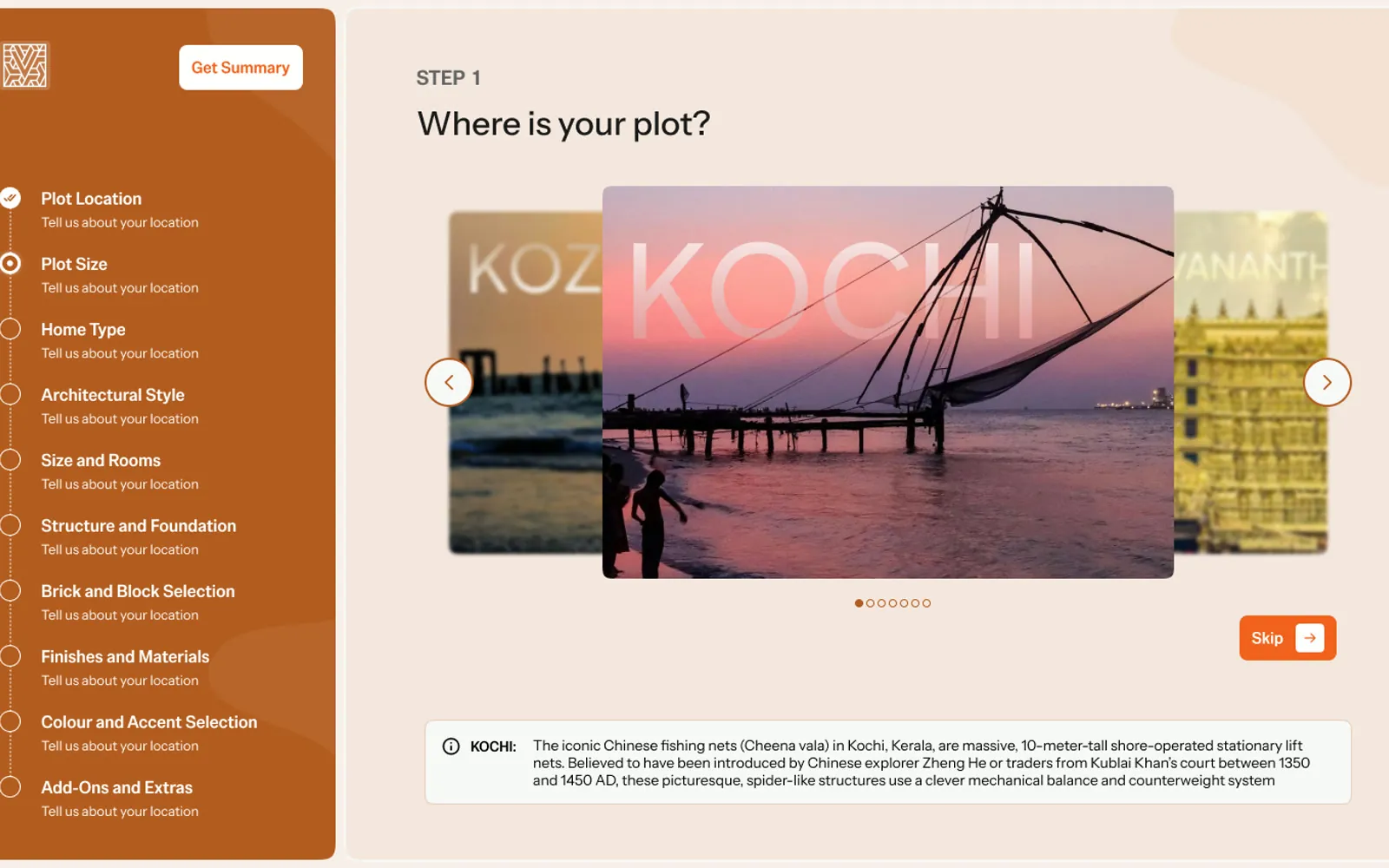
Task: Click the completed Plot Location step marker
Action: (x=10, y=198)
